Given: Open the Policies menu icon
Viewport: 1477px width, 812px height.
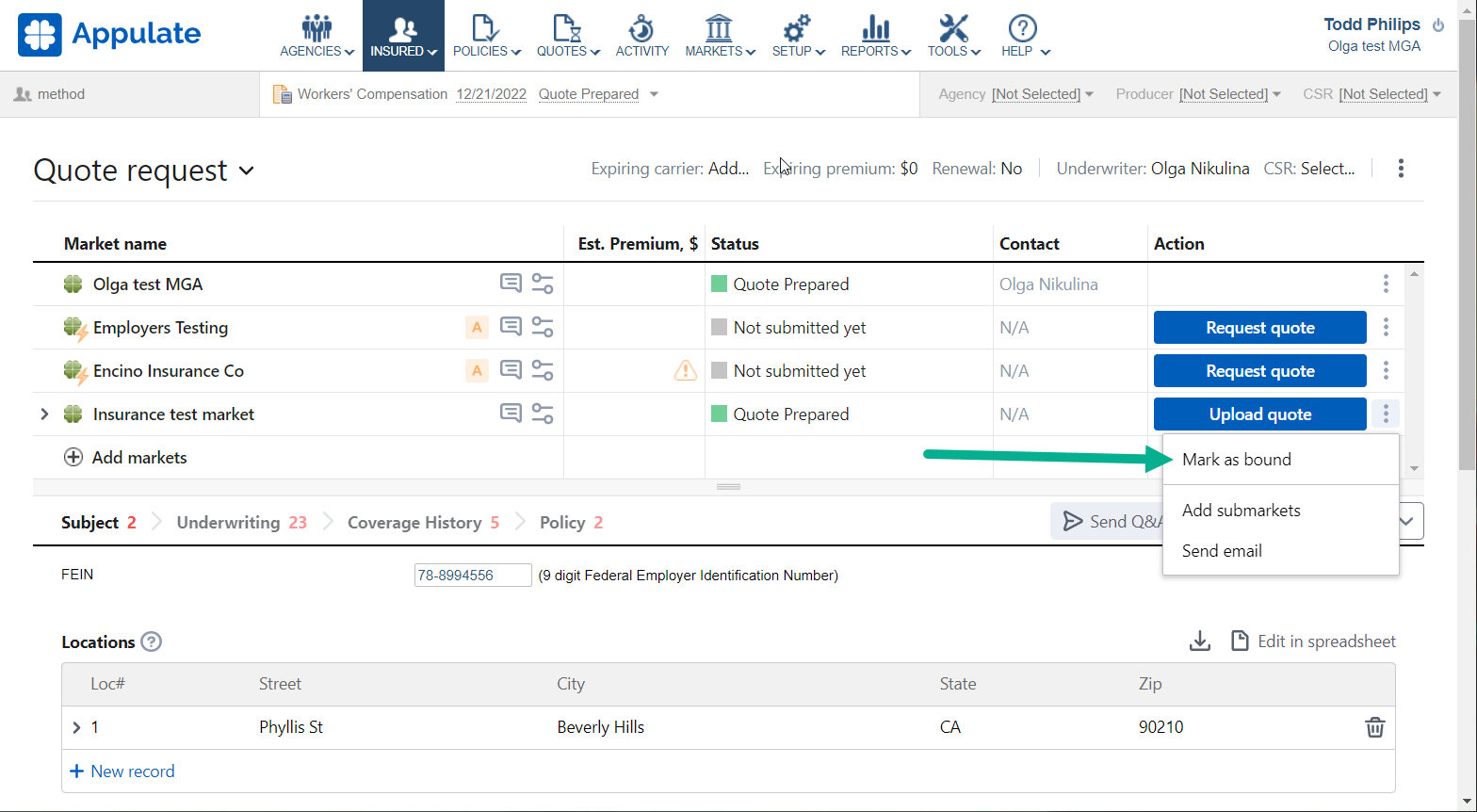Looking at the screenshot, I should pos(486,28).
